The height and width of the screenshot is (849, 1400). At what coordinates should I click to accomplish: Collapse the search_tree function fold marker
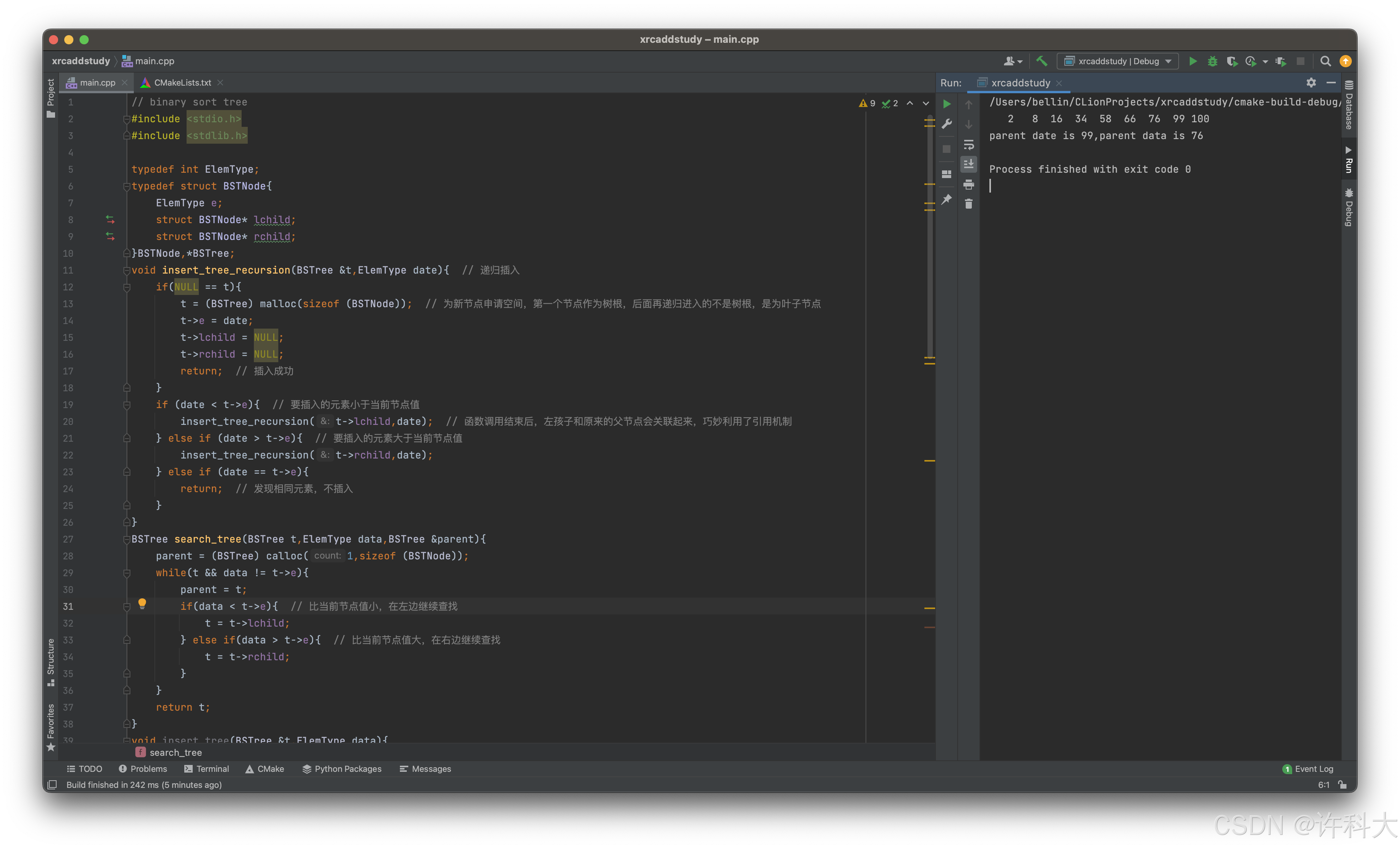(127, 540)
